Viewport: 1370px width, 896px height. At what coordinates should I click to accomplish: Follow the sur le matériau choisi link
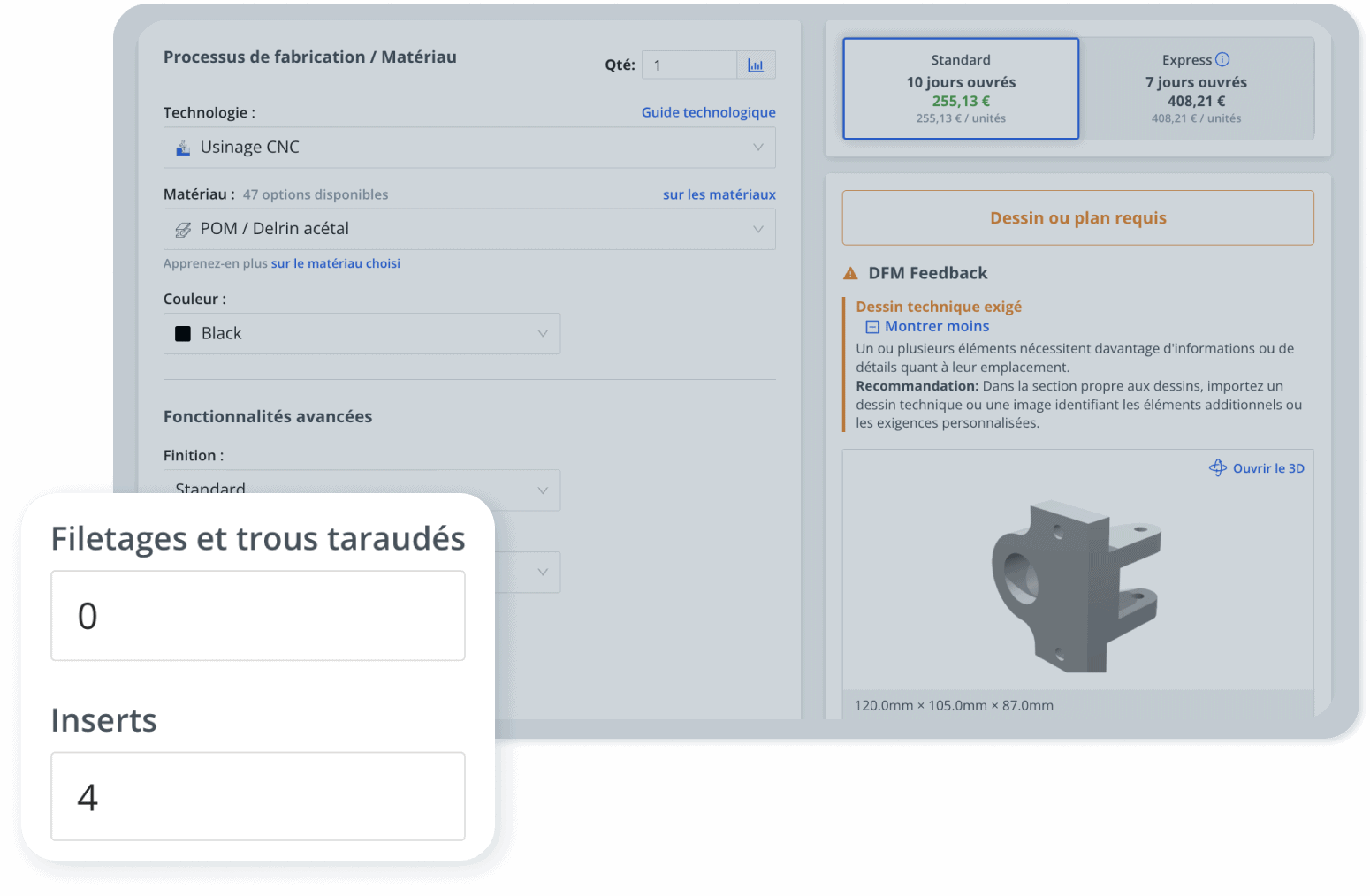335,263
